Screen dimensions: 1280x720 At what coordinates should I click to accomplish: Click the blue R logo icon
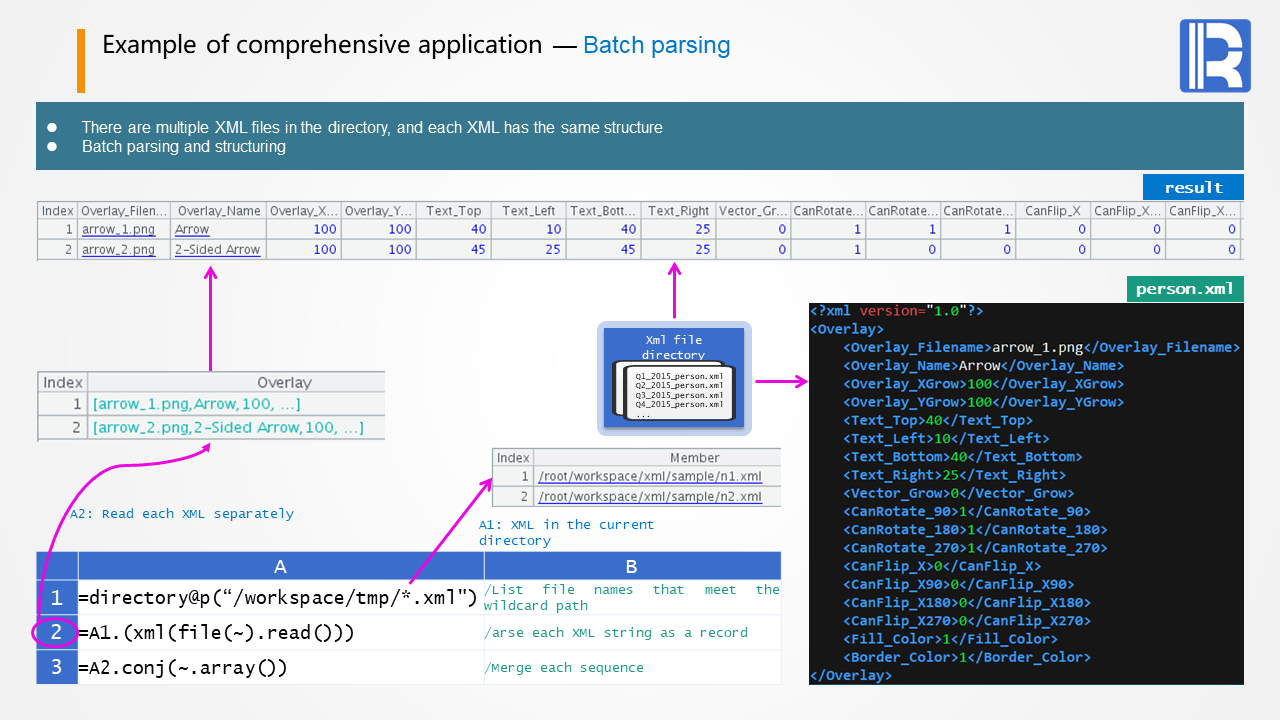[x=1215, y=56]
